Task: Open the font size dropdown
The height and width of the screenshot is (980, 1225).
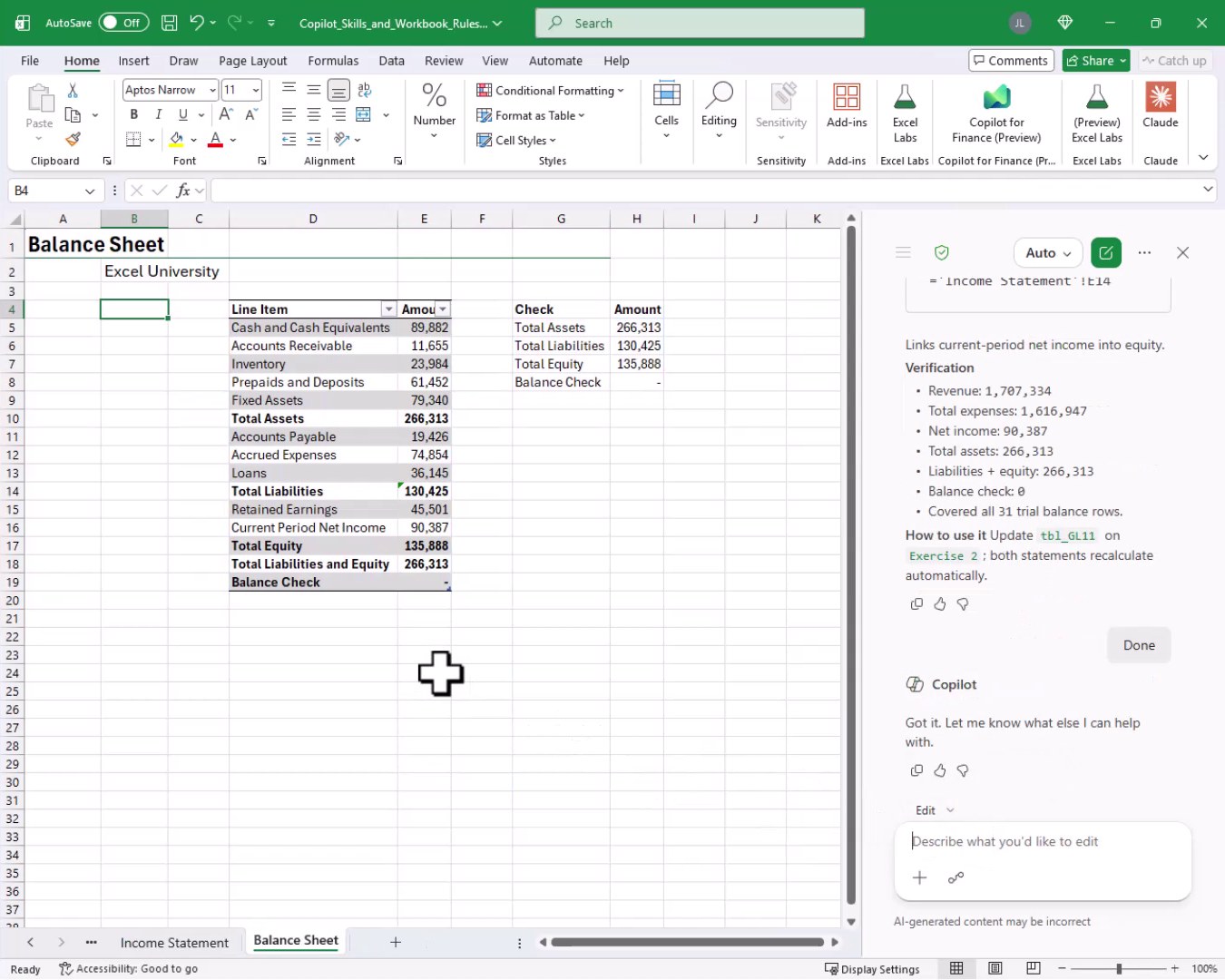Action: click(256, 90)
